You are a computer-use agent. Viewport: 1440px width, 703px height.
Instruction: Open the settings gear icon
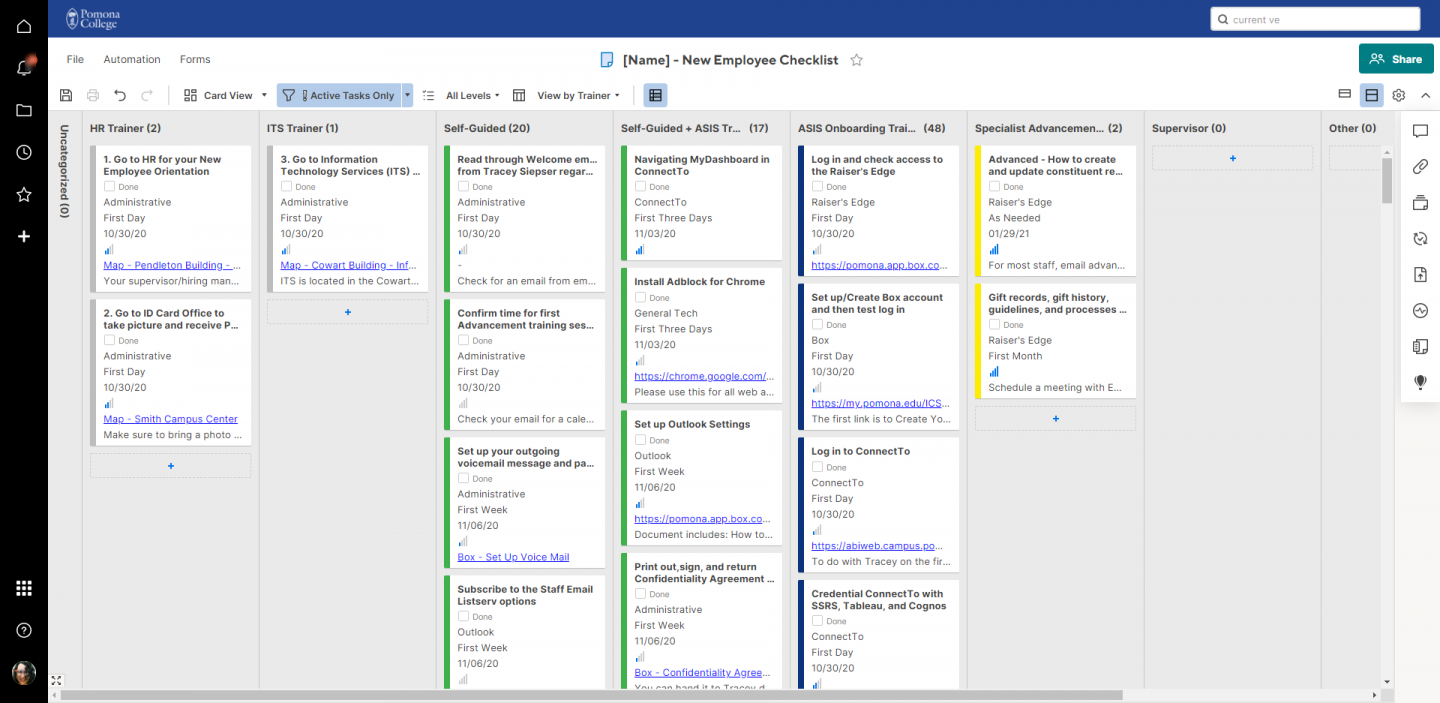pos(1397,94)
